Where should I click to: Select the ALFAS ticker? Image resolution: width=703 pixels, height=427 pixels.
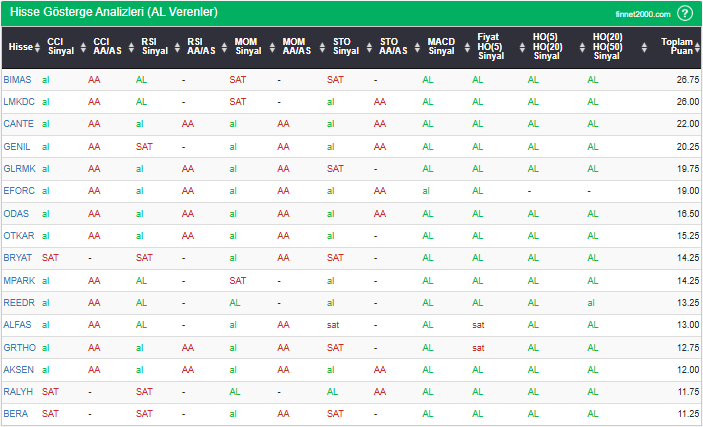click(17, 325)
